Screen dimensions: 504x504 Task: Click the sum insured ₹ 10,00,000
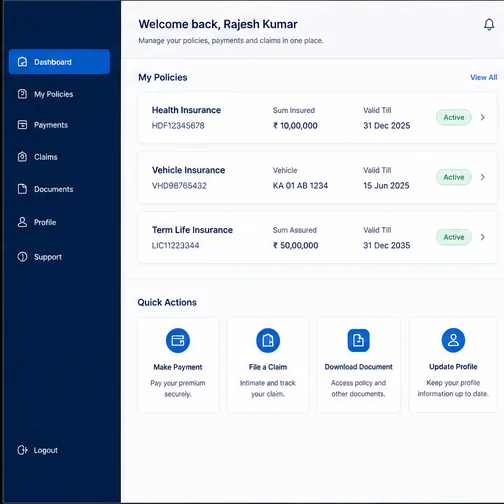[295, 126]
